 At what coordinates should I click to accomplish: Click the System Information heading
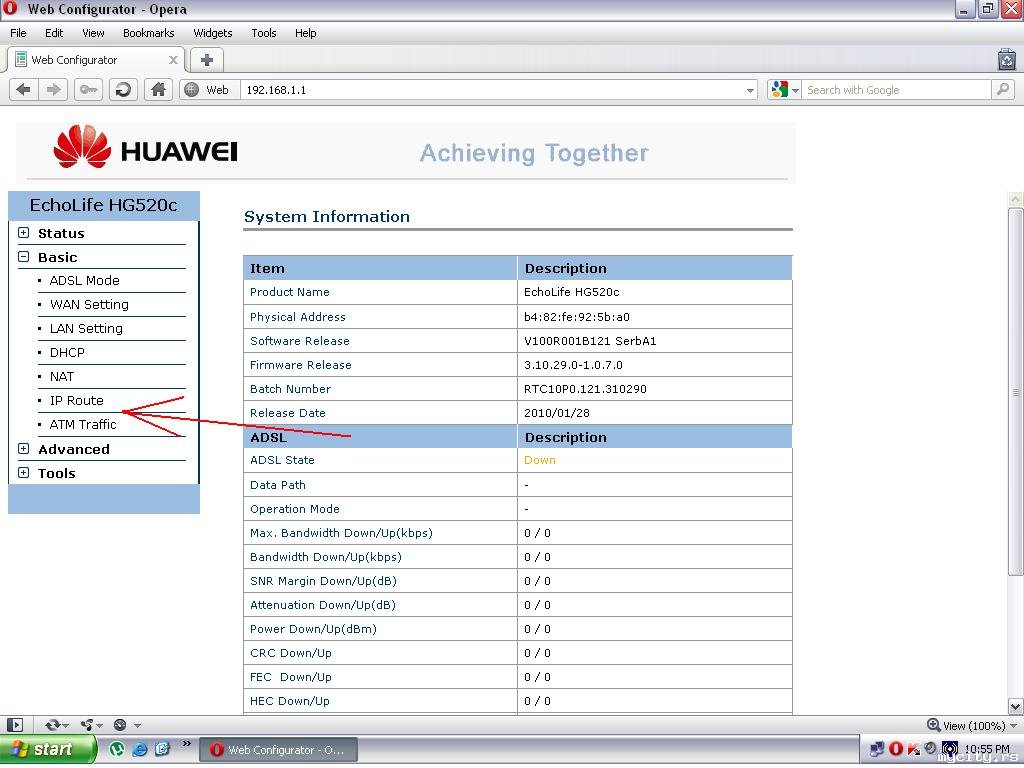[327, 216]
